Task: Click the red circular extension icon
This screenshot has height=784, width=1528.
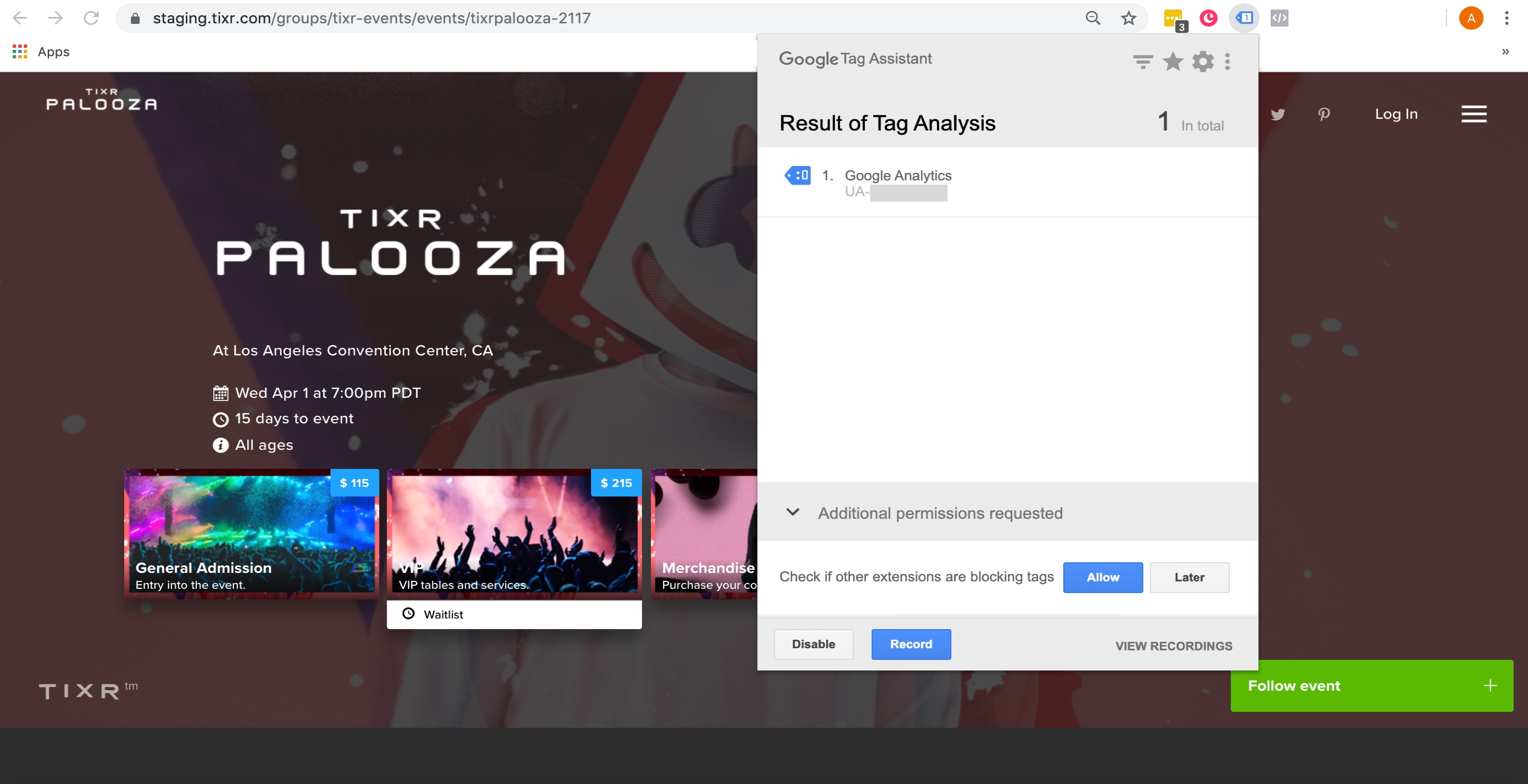Action: point(1208,18)
